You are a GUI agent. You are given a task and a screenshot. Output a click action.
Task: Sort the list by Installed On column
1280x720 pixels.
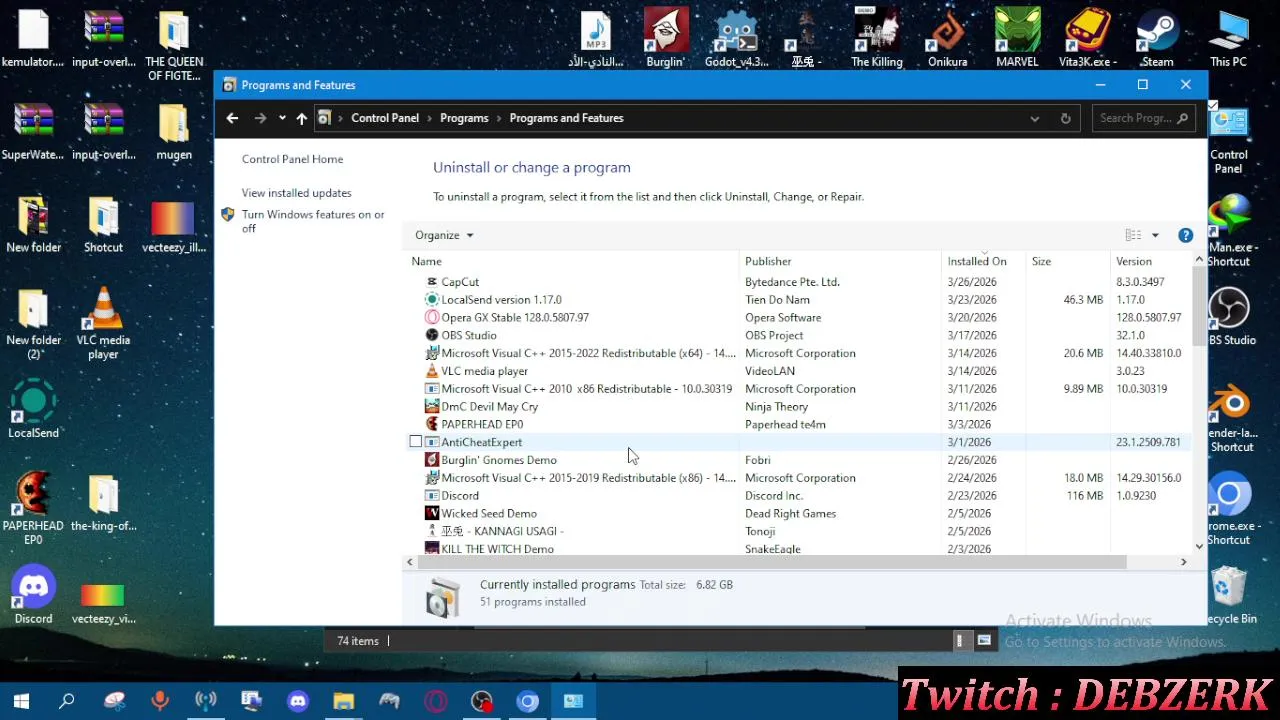point(984,261)
